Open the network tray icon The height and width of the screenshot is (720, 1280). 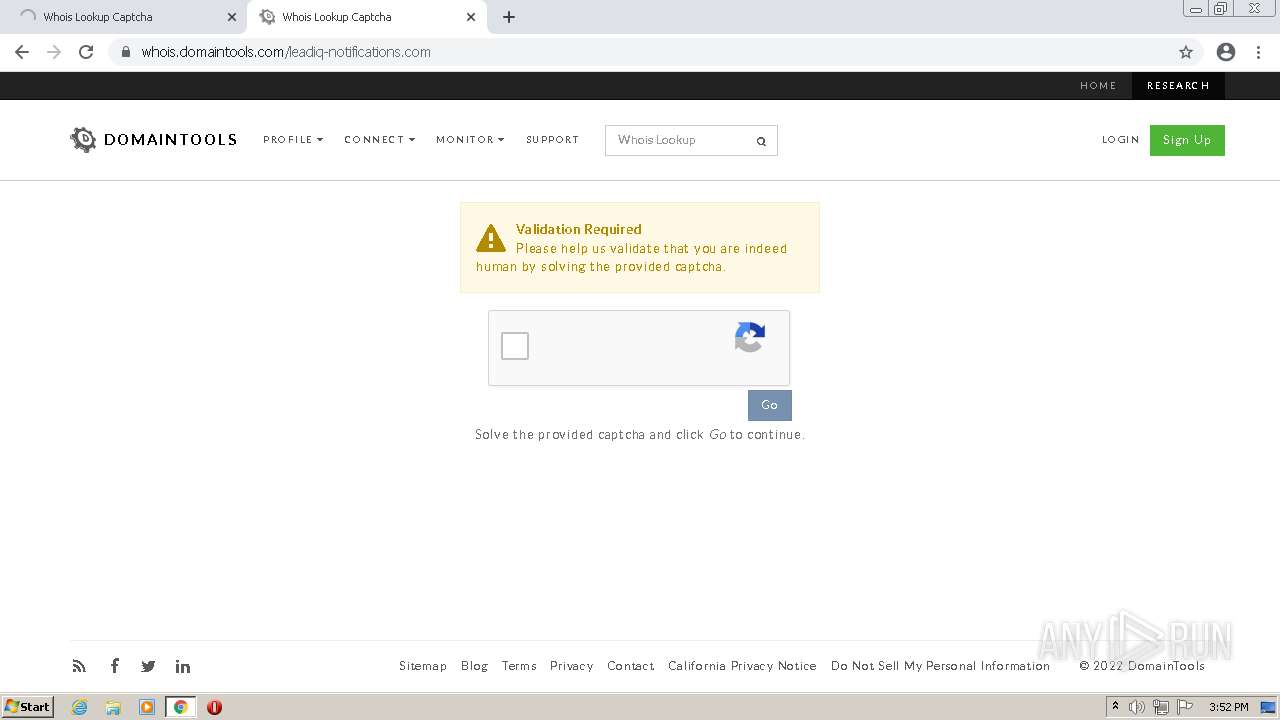(x=1161, y=707)
